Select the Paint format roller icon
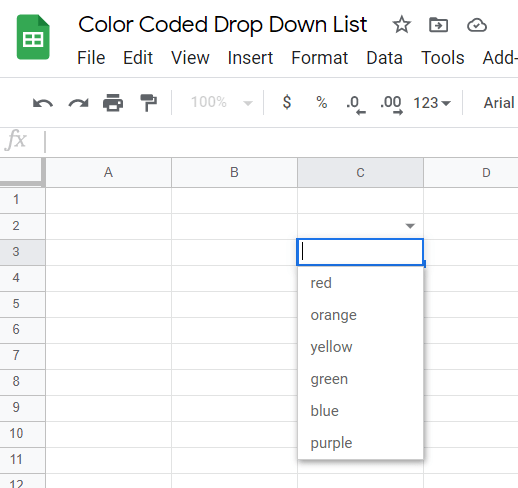 tap(148, 103)
